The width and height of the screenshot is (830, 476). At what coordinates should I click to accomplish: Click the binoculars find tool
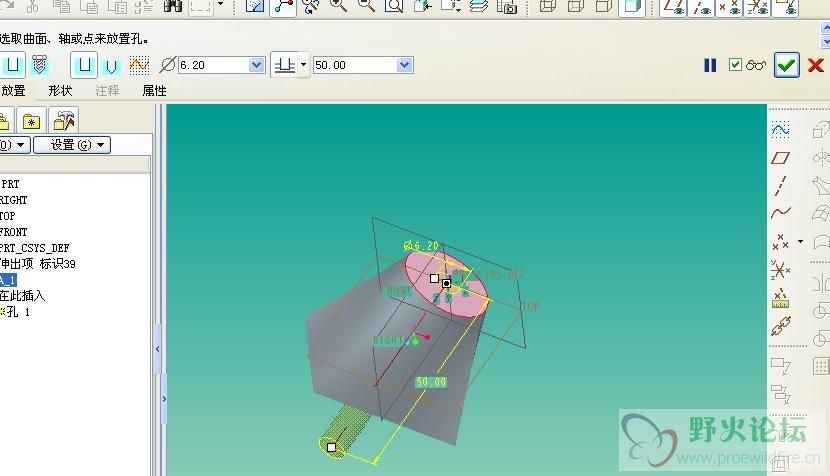pos(173,6)
